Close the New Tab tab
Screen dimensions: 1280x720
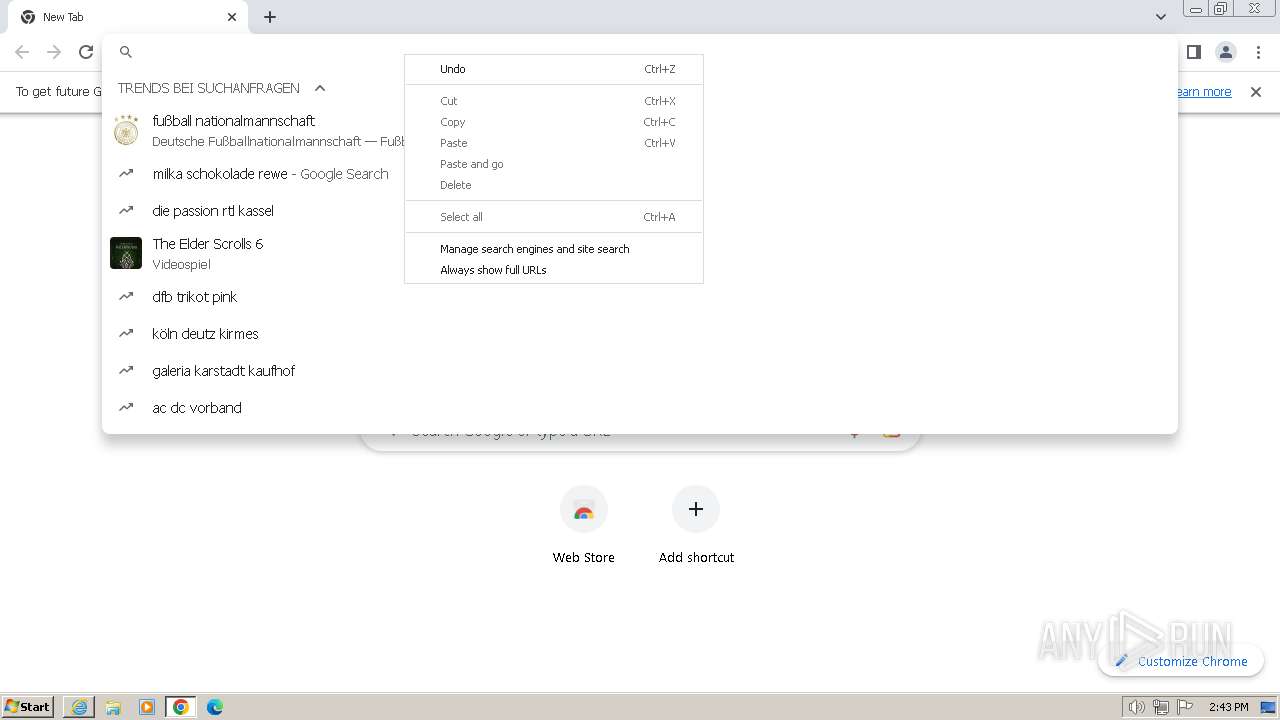tap(232, 17)
